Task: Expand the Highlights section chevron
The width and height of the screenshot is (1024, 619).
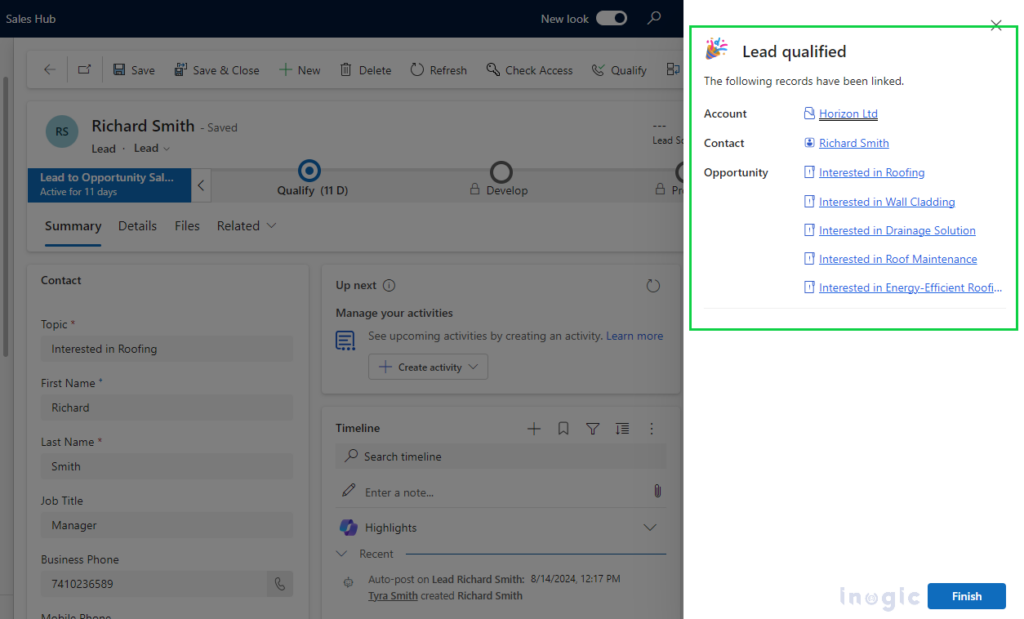Action: coord(650,528)
